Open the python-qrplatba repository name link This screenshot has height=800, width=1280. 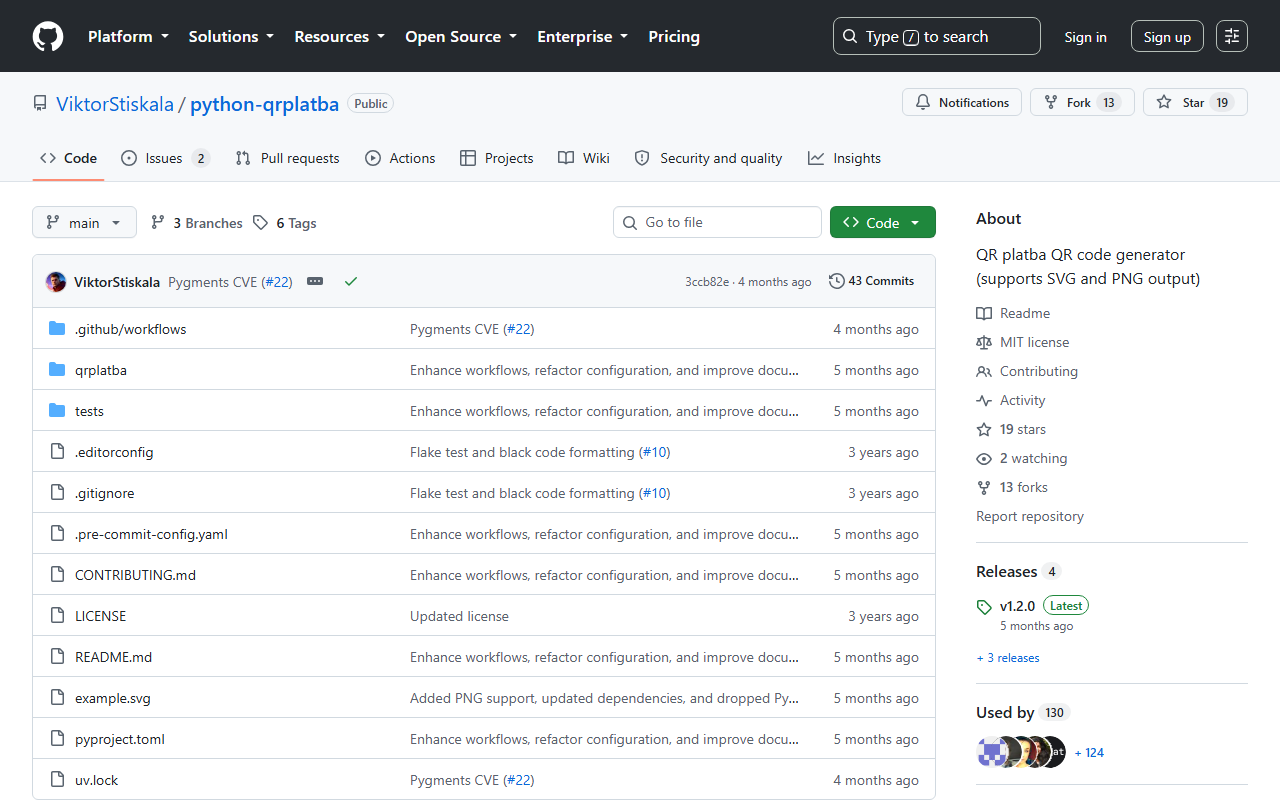pyautogui.click(x=265, y=103)
